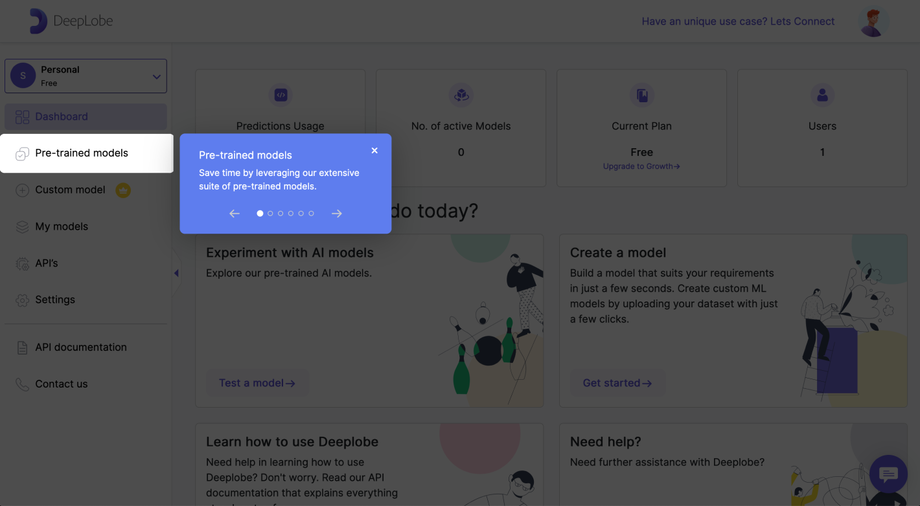Select the second tour step dot
Screen dimensions: 920x506
(270, 213)
